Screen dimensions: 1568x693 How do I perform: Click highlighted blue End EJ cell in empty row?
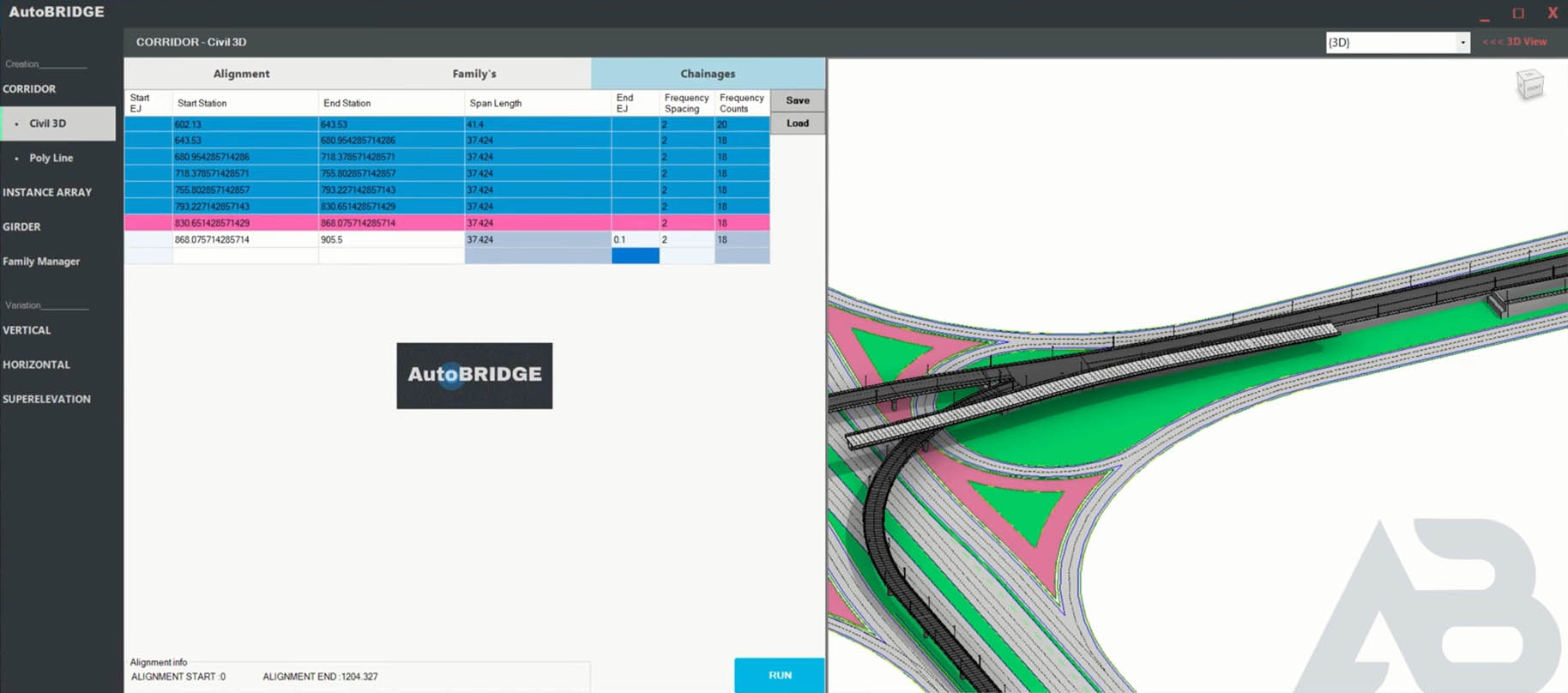pyautogui.click(x=636, y=256)
